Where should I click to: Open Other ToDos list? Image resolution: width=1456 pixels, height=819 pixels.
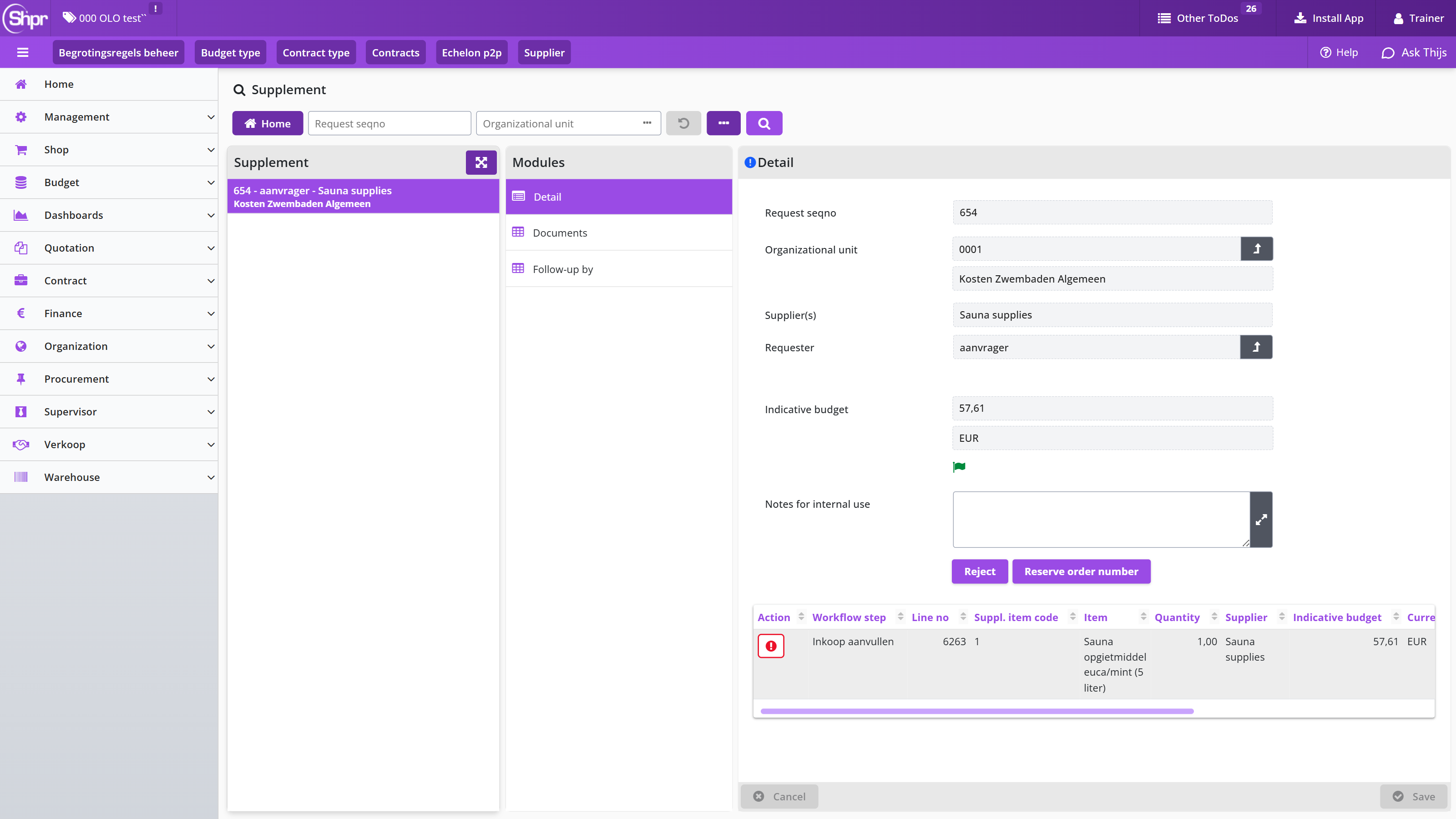point(1198,18)
